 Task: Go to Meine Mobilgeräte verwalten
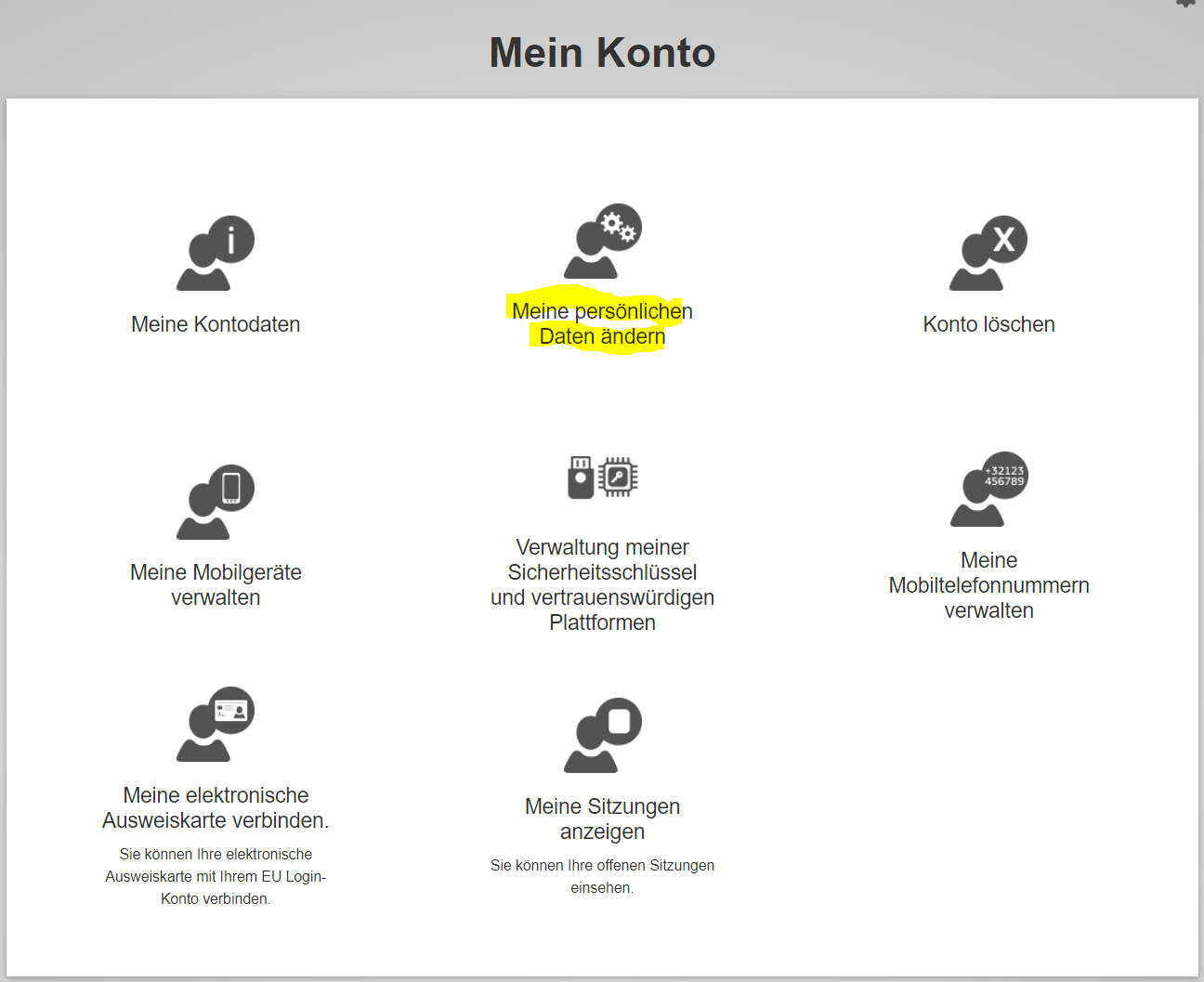216,584
